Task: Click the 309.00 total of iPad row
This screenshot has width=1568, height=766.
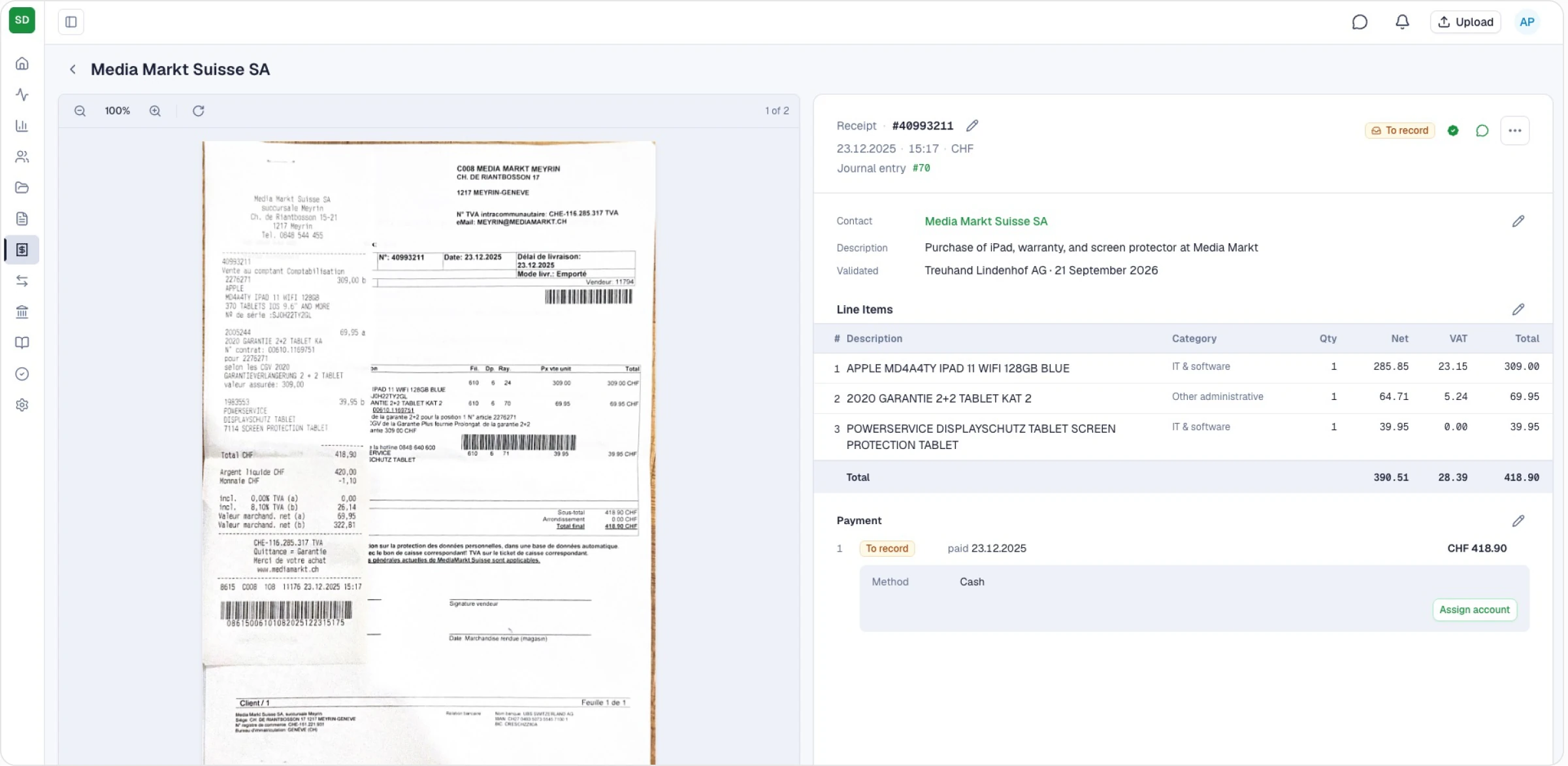Action: click(1521, 367)
